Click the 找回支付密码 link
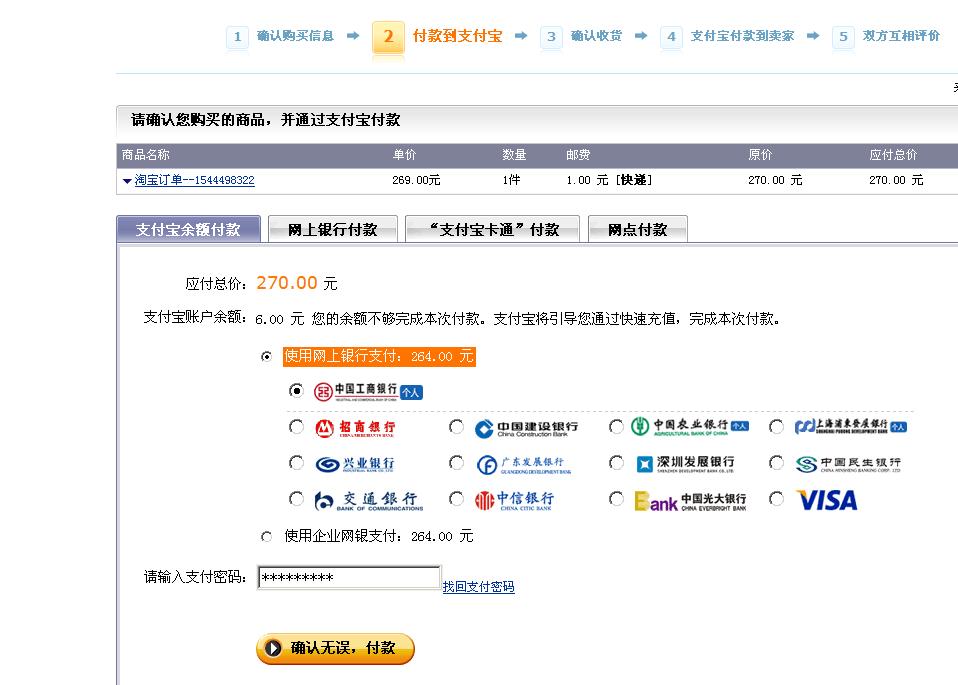 478,587
